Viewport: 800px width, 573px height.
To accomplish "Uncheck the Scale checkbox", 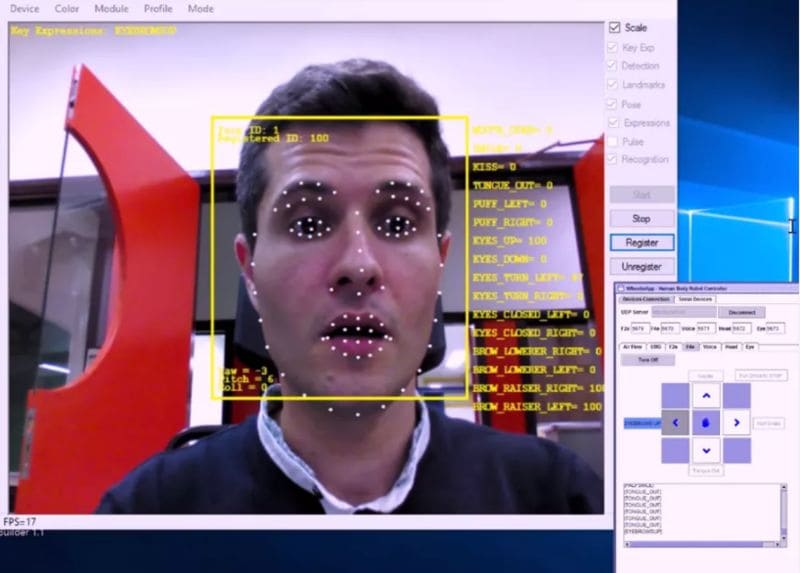I will pos(614,27).
